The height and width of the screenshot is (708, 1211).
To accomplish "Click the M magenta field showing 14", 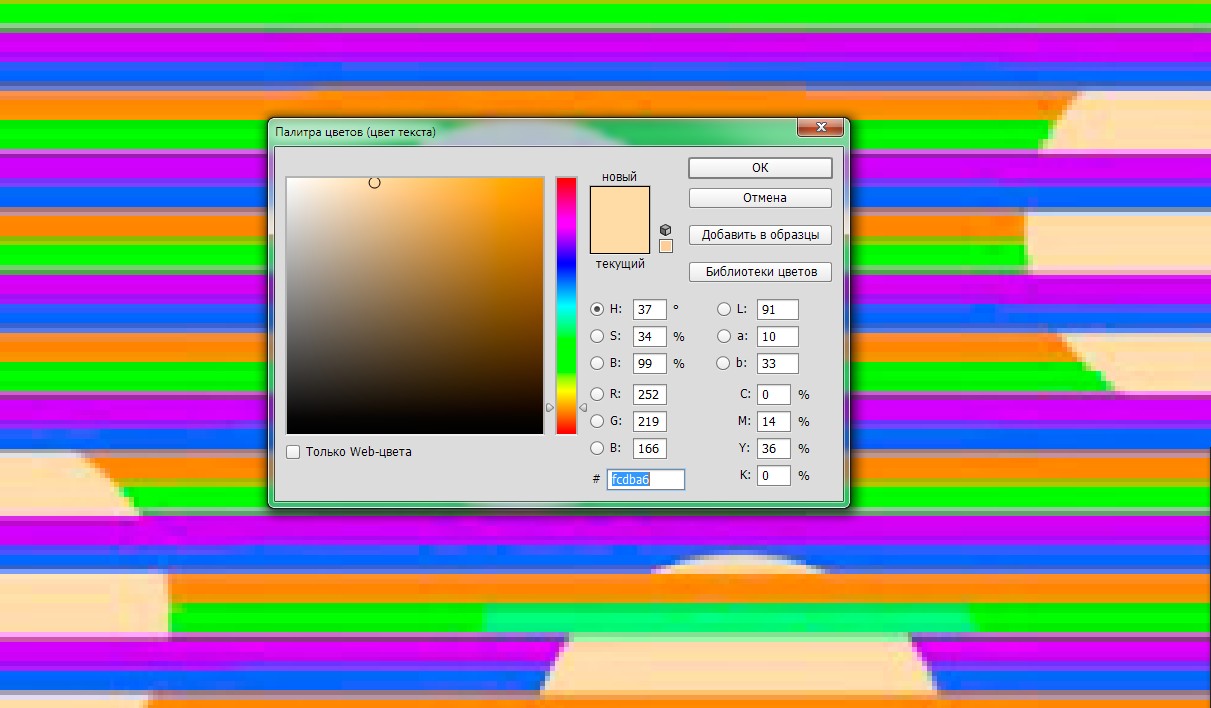I will click(774, 421).
